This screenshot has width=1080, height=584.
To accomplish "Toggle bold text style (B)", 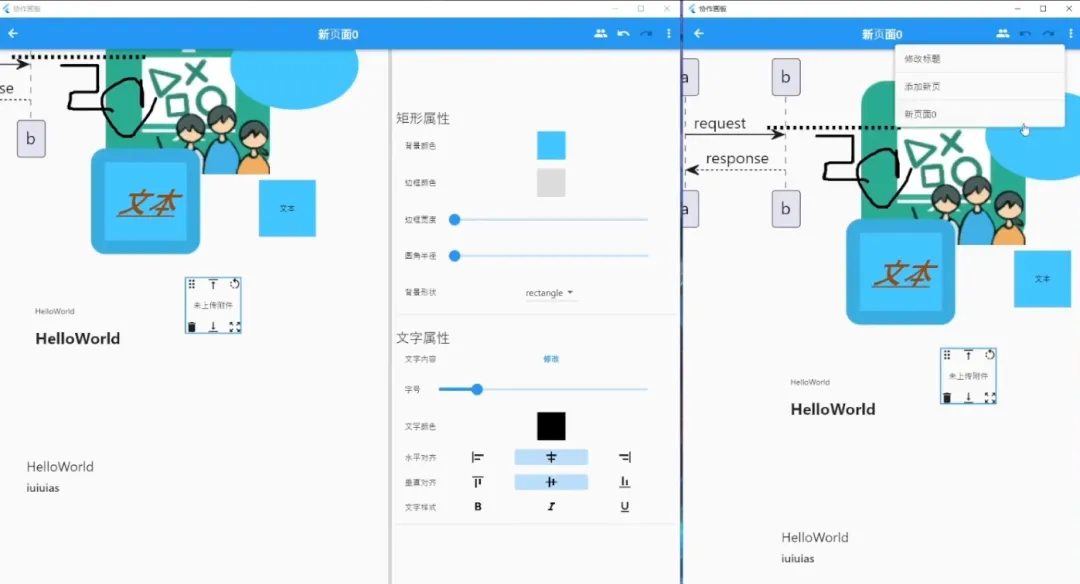I will 478,507.
